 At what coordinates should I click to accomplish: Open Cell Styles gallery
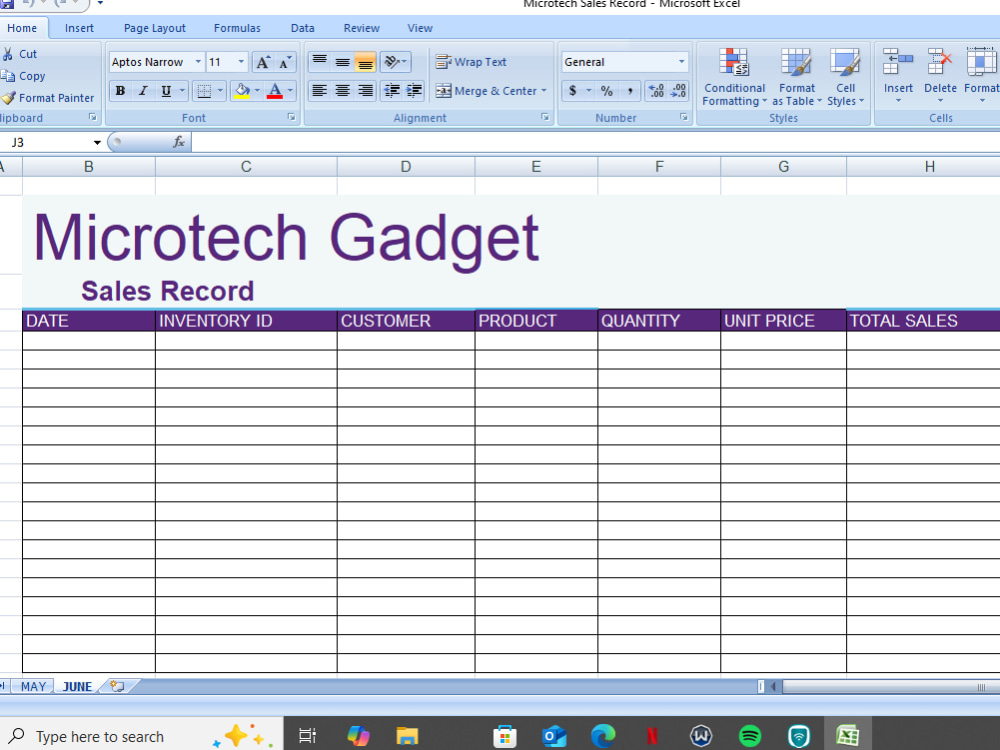coord(845,77)
